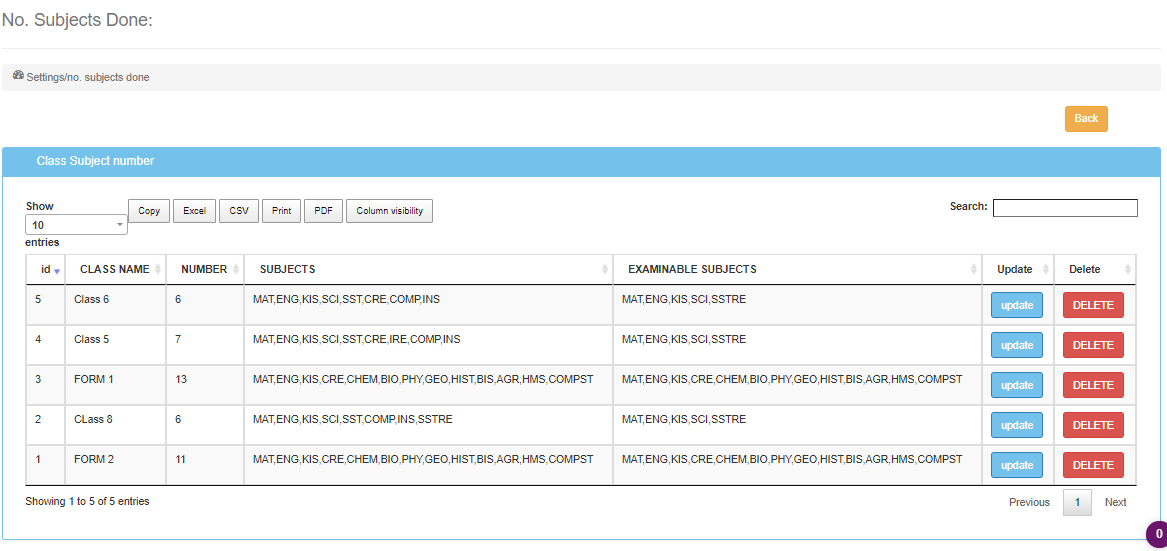Sort by NUMBER column header
The width and height of the screenshot is (1167, 551).
click(204, 270)
